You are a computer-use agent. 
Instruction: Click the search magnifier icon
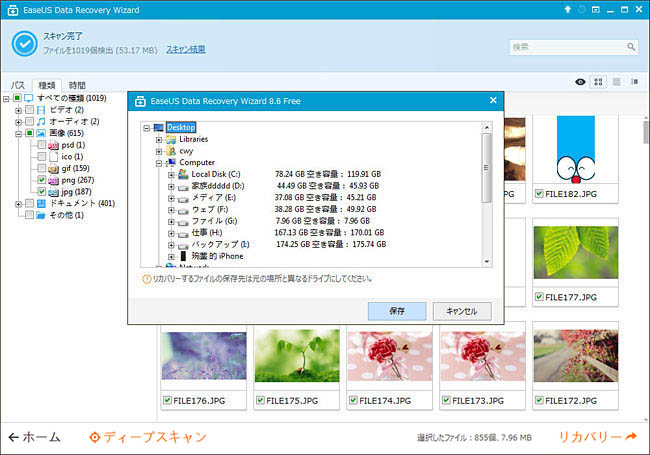(x=631, y=47)
